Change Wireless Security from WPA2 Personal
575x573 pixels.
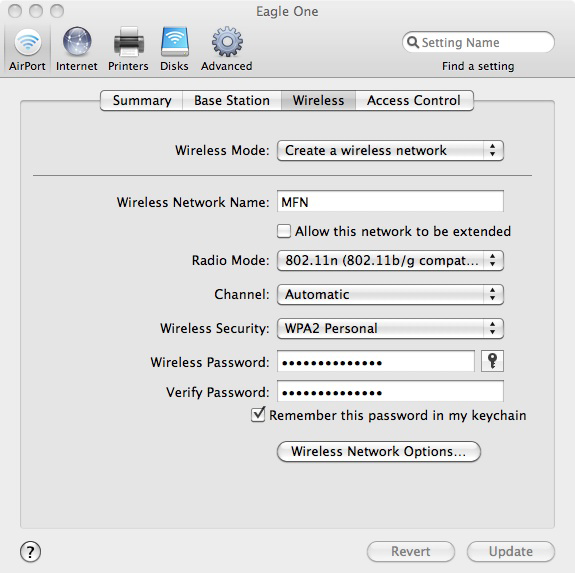[x=390, y=328]
